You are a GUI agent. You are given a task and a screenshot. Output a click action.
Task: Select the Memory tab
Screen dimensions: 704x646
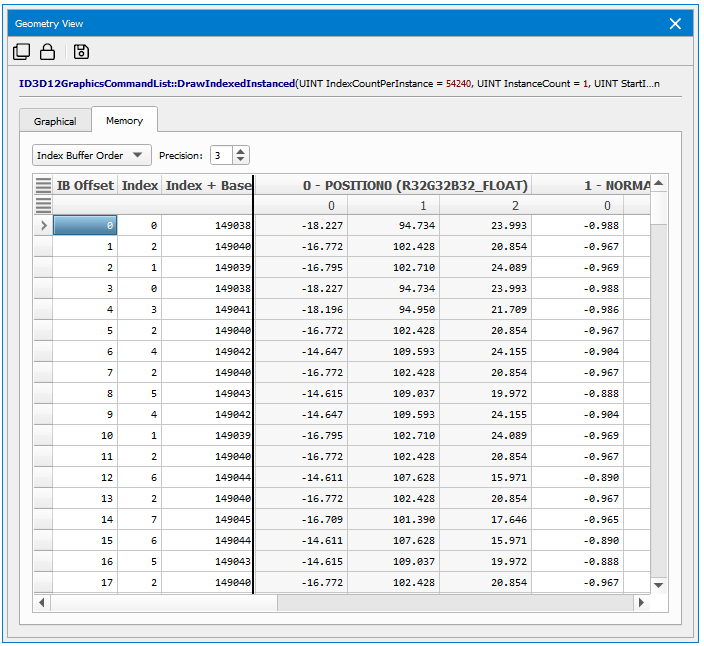pos(125,121)
